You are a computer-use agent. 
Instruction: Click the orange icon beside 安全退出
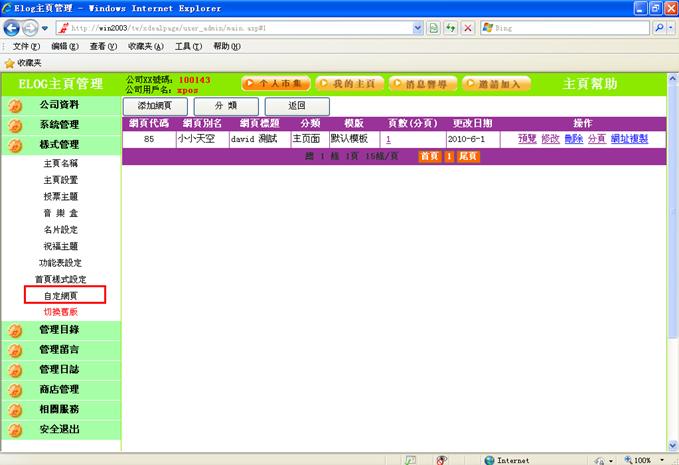tap(15, 430)
